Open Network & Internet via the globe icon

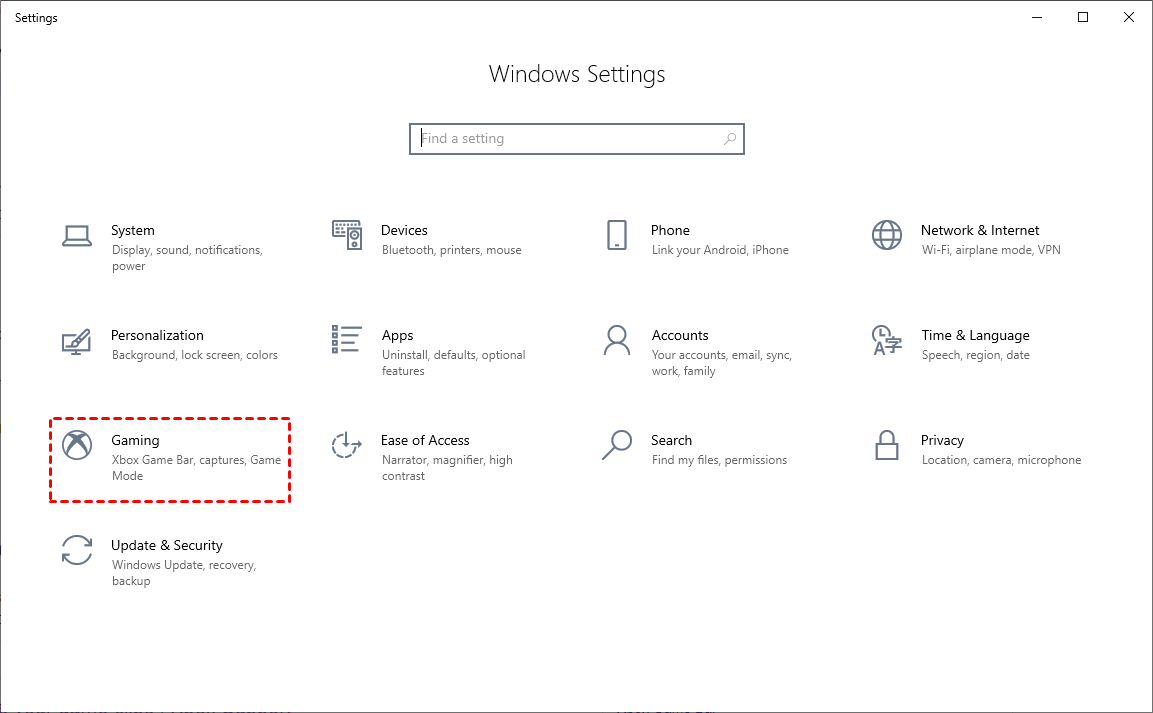point(886,236)
